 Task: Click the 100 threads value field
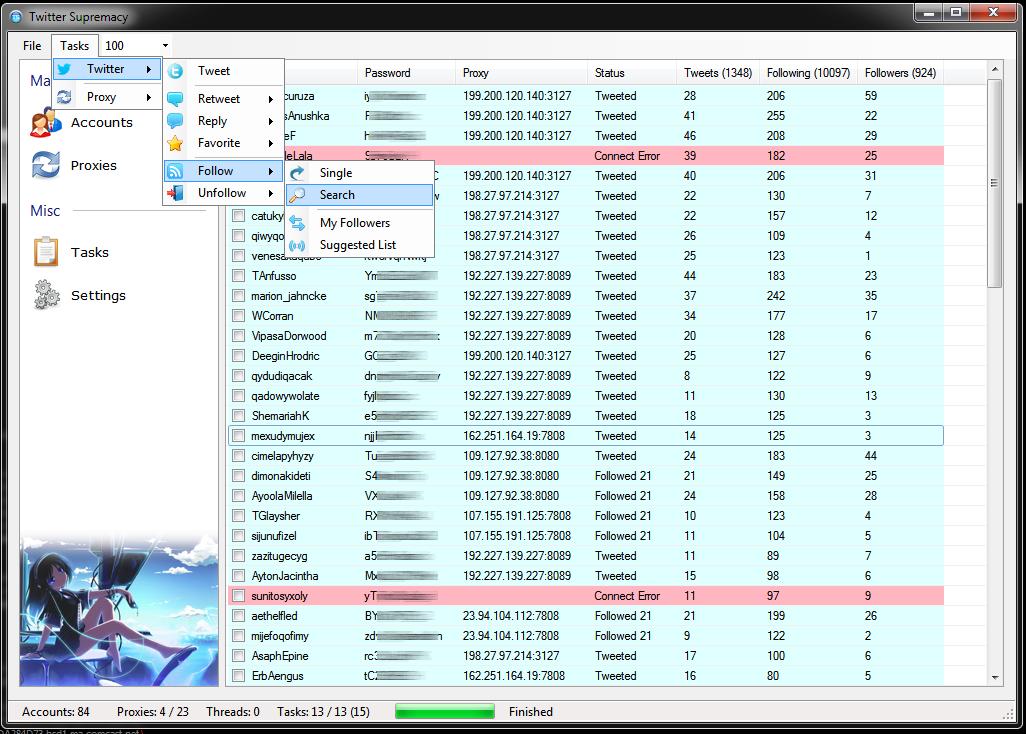tap(130, 46)
